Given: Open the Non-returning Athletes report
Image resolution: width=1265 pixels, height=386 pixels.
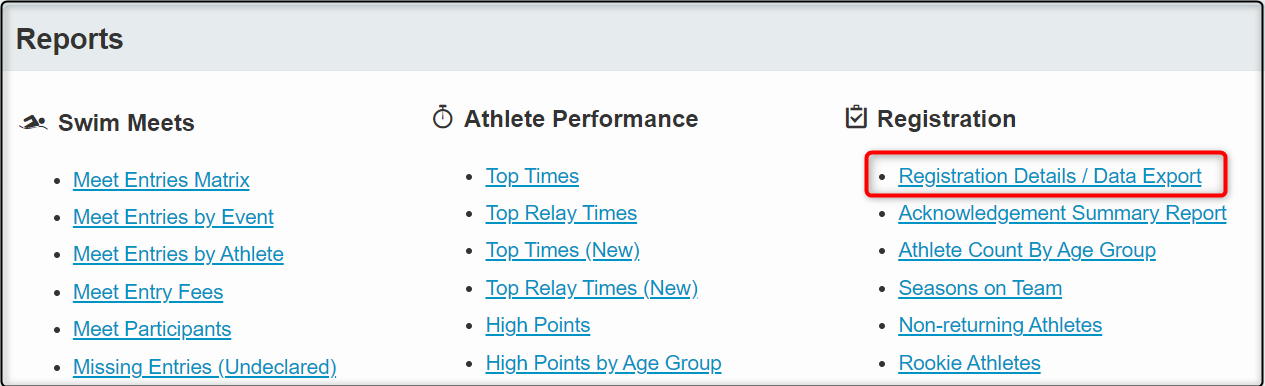Looking at the screenshot, I should pos(1000,325).
